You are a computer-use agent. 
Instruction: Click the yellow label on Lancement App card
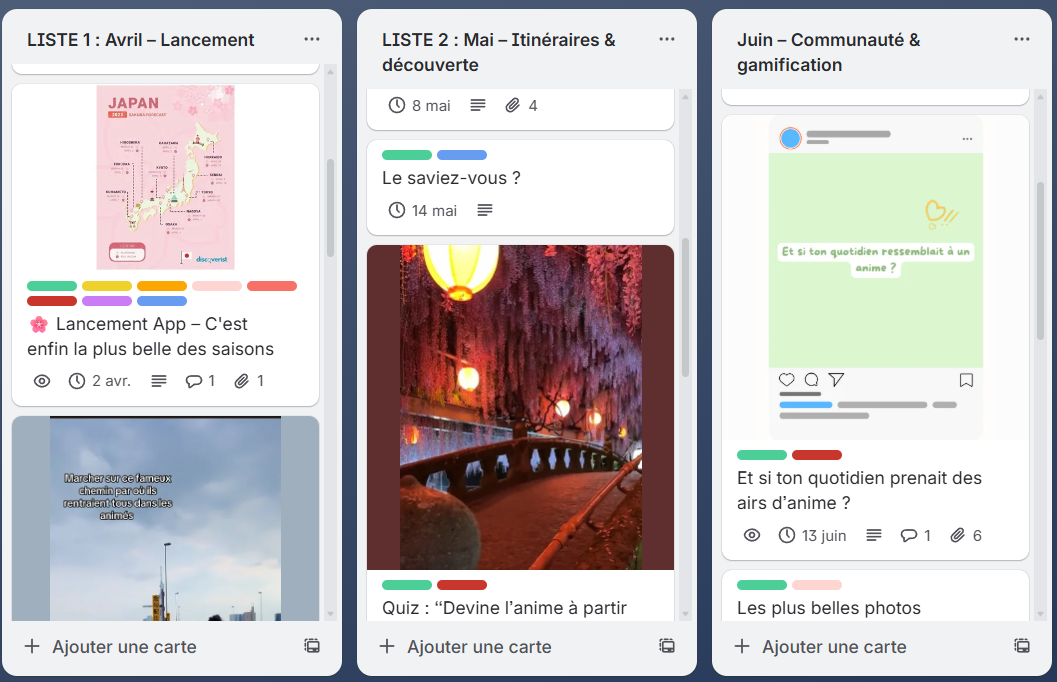click(x=107, y=286)
